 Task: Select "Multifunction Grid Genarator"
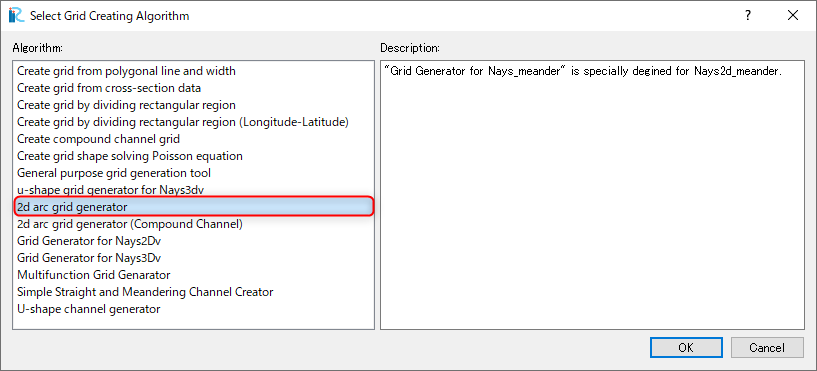click(94, 275)
